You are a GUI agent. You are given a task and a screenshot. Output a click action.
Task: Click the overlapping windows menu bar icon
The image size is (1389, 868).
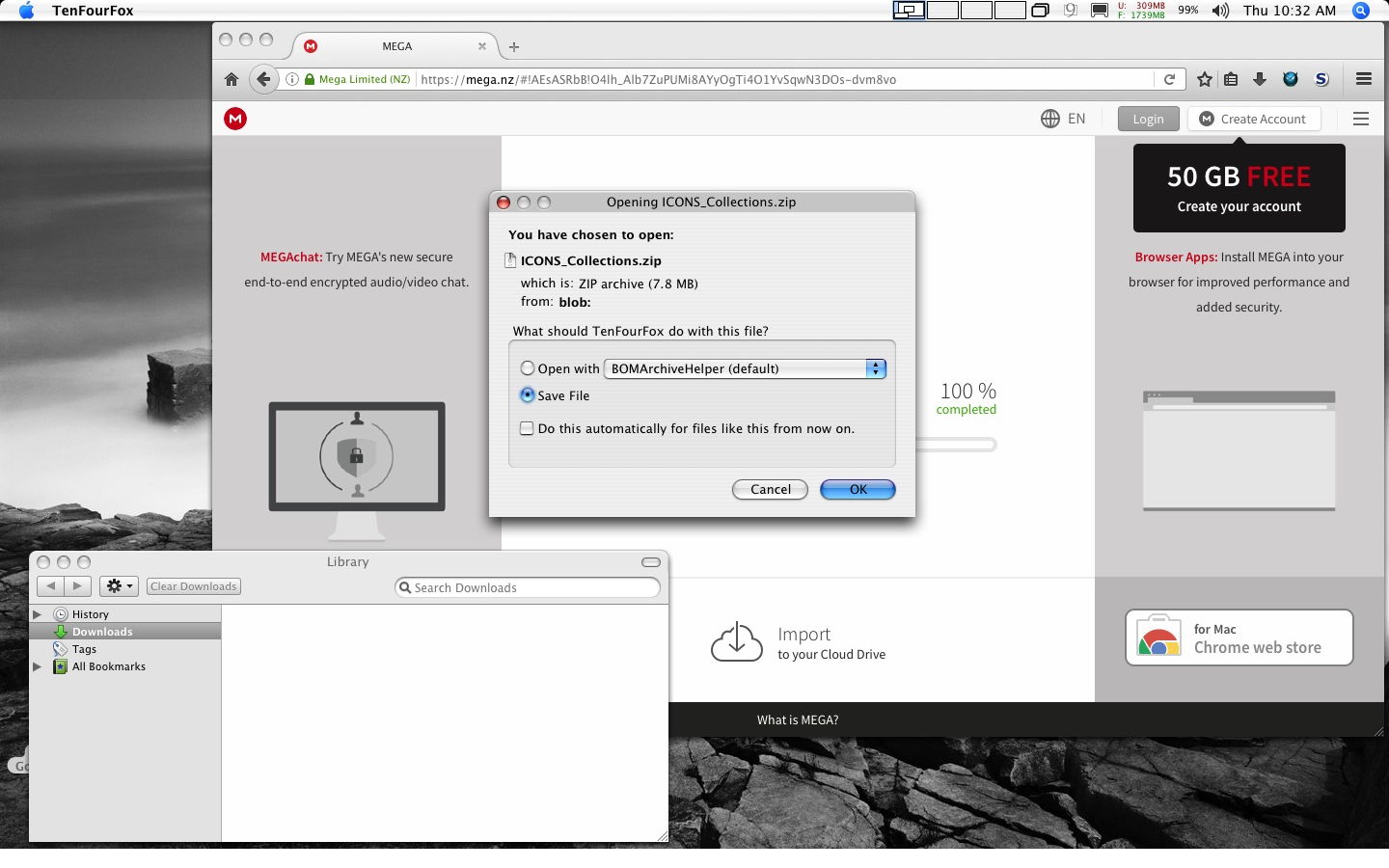[1040, 11]
